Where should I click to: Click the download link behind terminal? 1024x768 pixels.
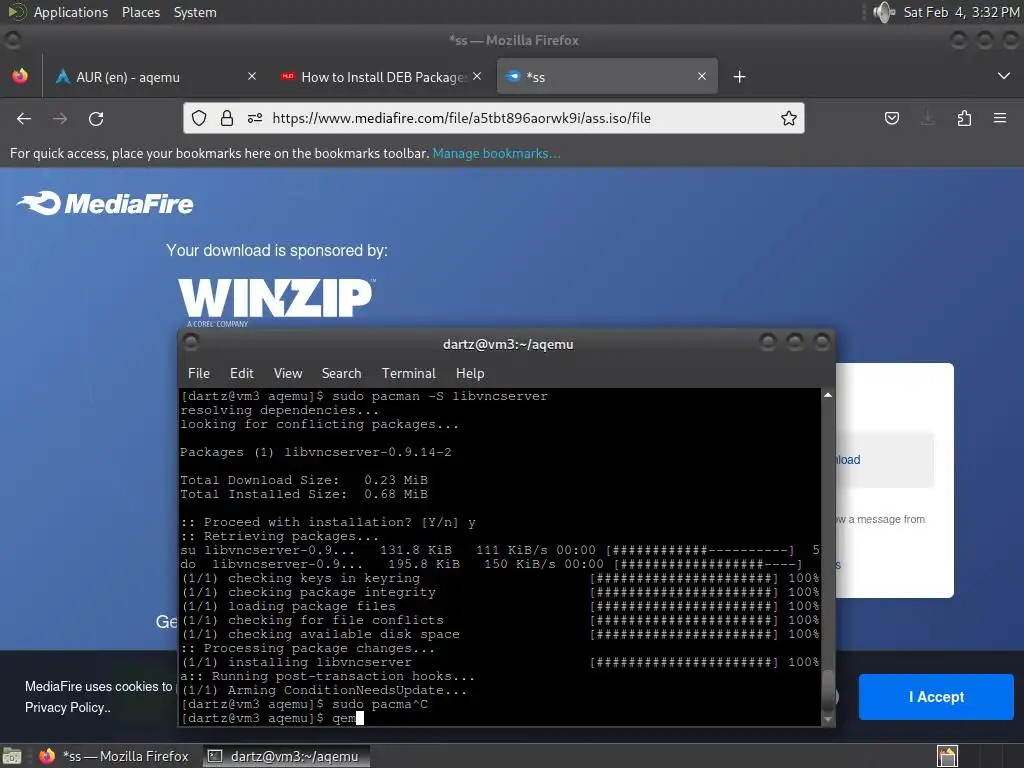(848, 460)
